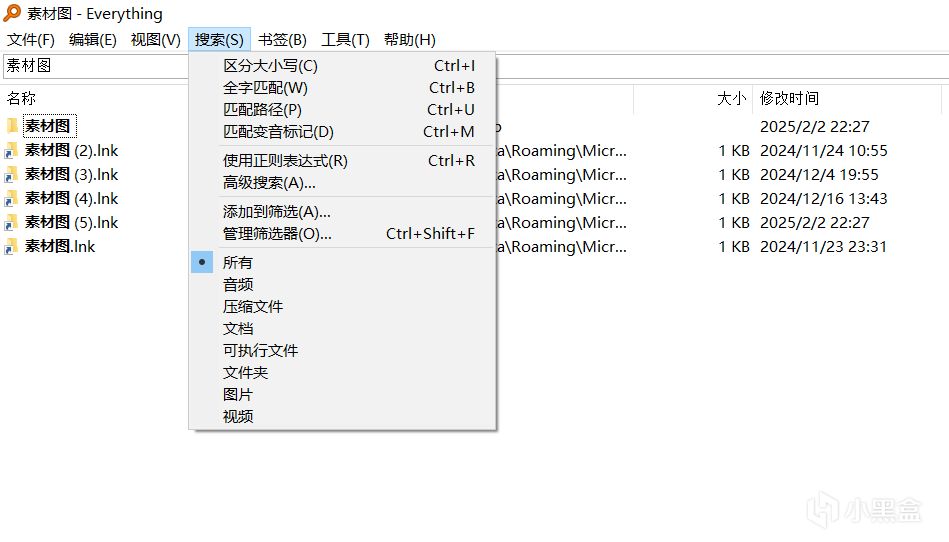This screenshot has width=949, height=542.
Task: Click date 2024/11/23 23:31
Action: pyautogui.click(x=824, y=247)
